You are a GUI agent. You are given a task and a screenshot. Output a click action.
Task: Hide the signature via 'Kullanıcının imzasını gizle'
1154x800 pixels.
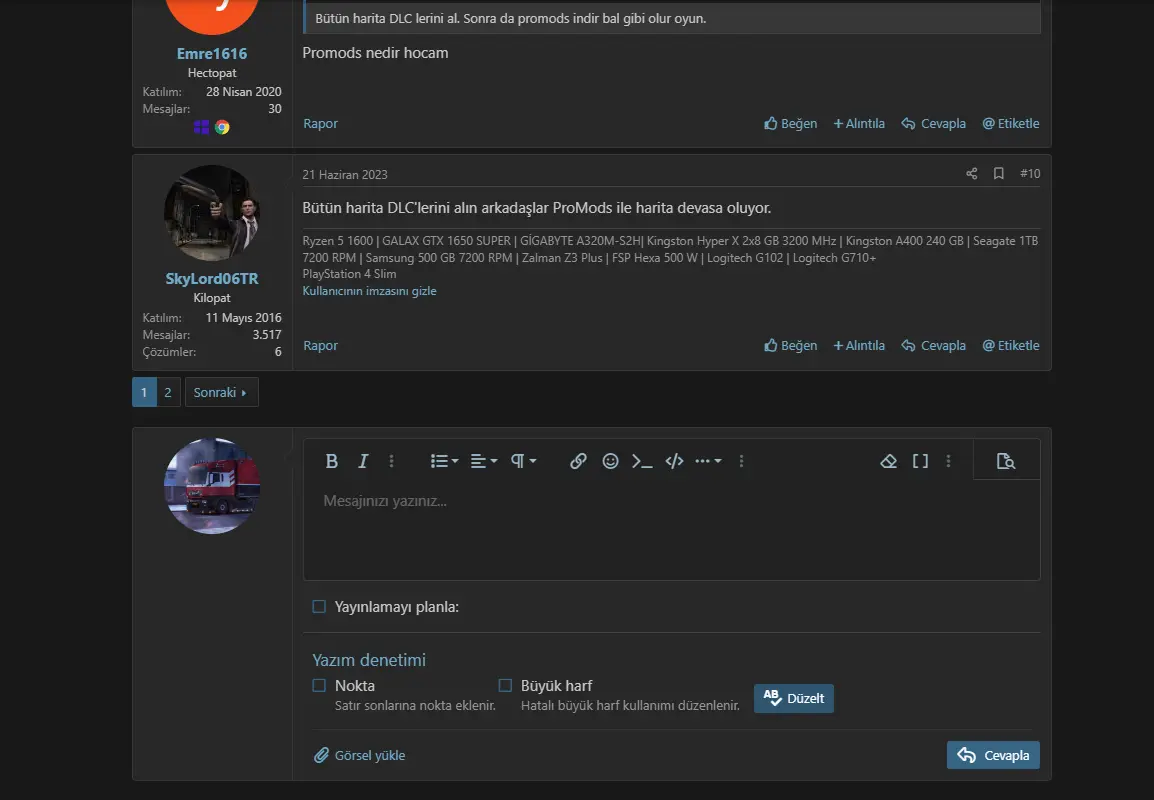pyautogui.click(x=369, y=291)
